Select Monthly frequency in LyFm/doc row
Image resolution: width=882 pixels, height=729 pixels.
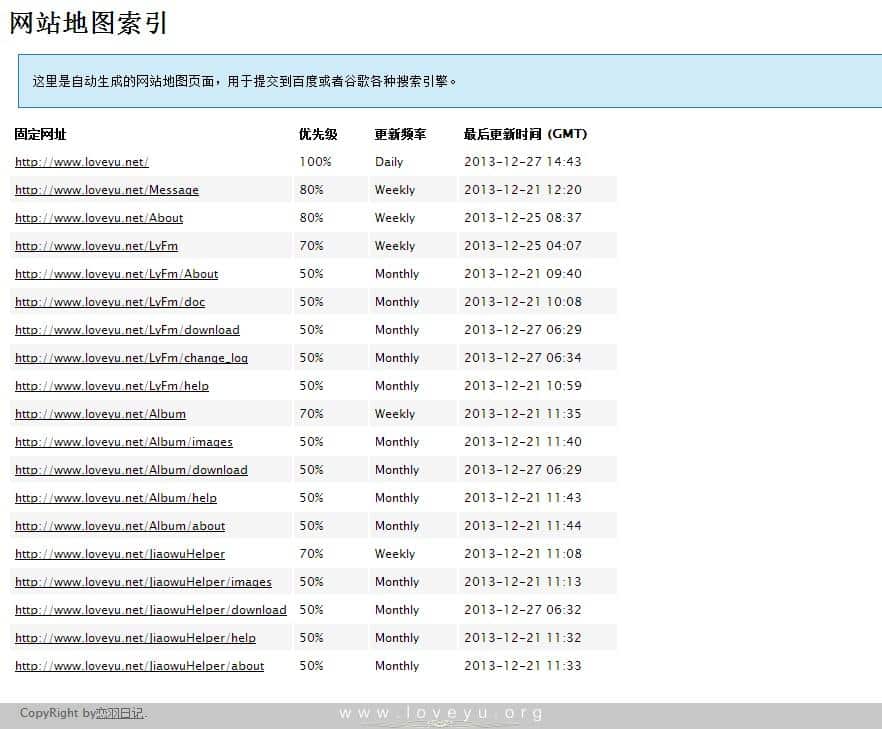point(397,302)
